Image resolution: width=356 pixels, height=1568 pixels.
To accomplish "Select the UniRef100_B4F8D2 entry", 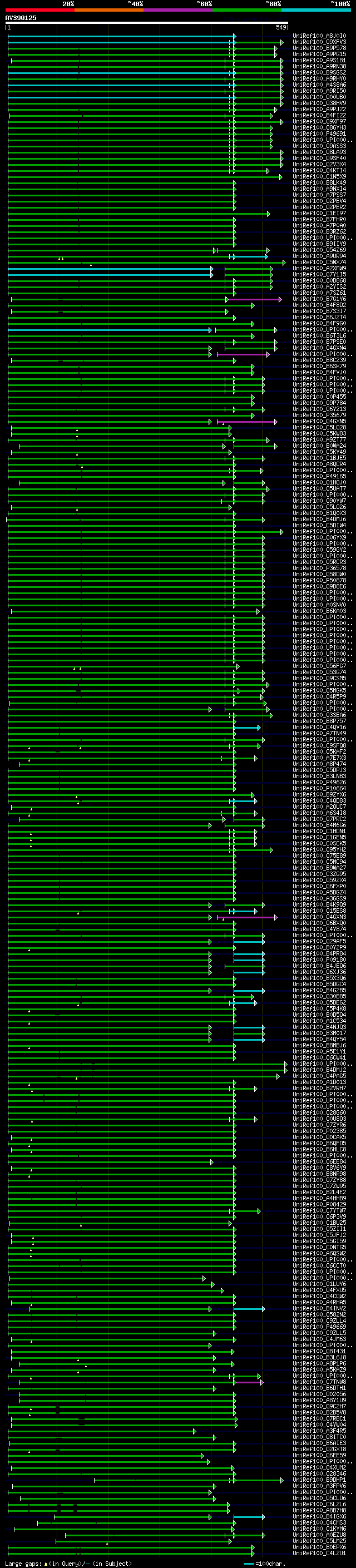I will (x=319, y=305).
